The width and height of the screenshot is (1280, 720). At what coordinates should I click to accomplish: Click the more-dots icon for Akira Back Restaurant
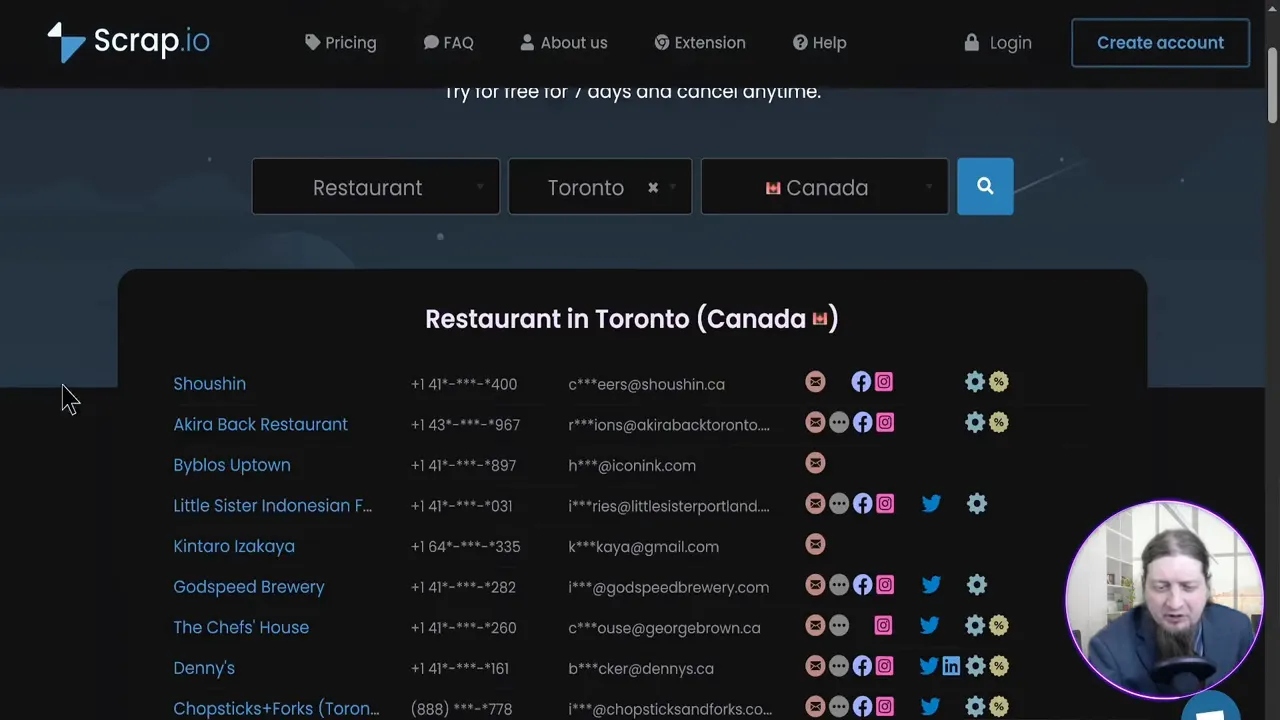[839, 423]
